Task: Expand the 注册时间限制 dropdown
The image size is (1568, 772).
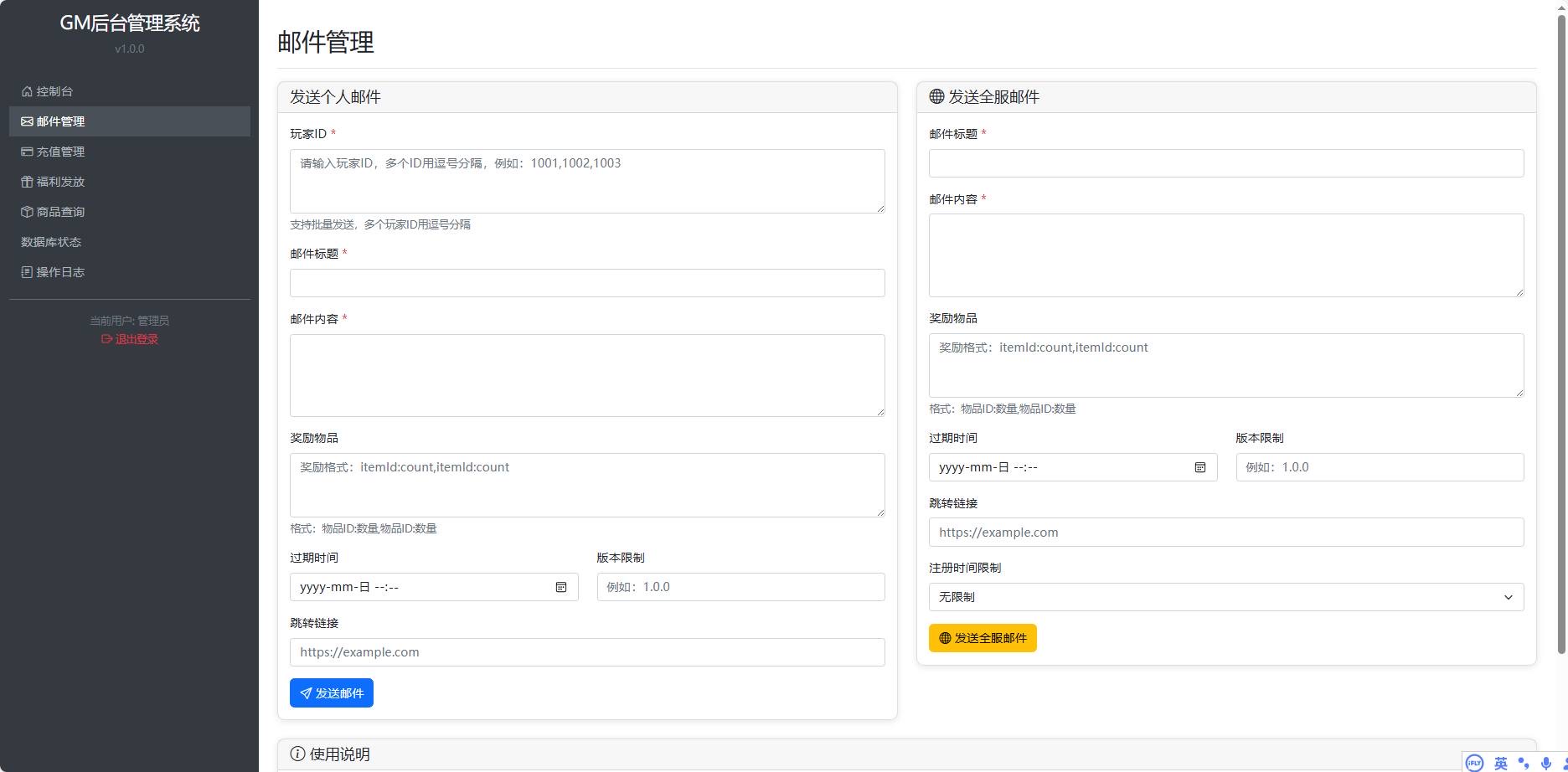Action: pyautogui.click(x=1226, y=597)
